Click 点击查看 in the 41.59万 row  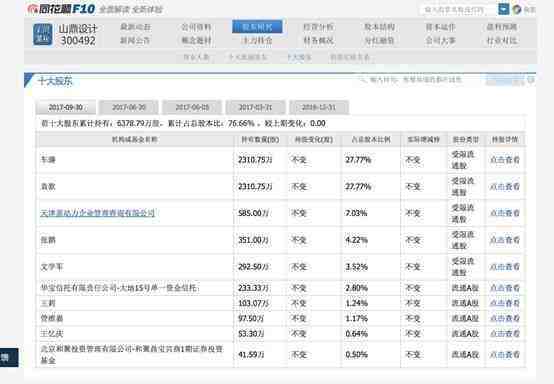point(505,355)
